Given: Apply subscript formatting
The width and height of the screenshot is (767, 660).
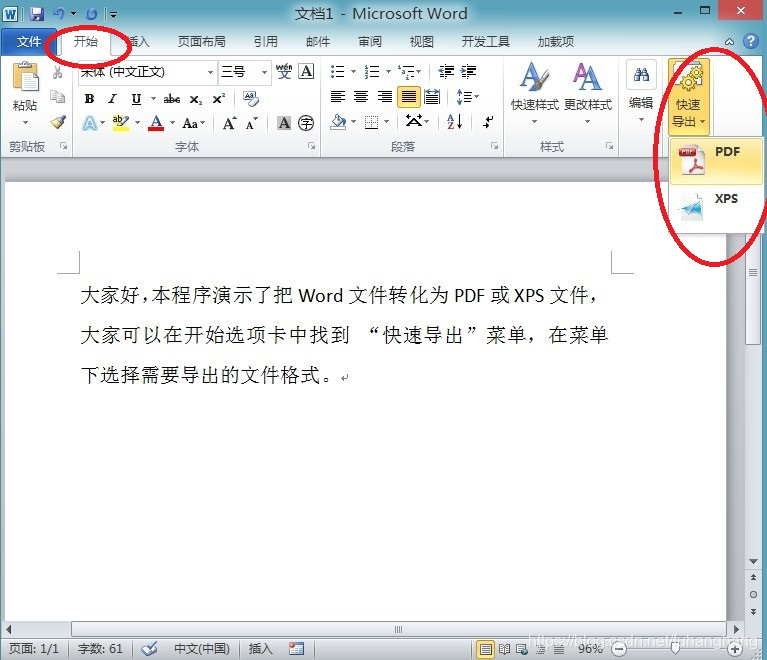Looking at the screenshot, I should tap(196, 99).
